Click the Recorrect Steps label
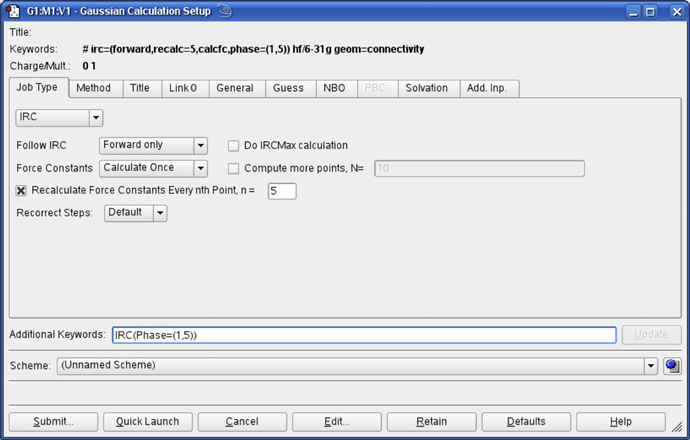This screenshot has width=690, height=440. coord(55,213)
